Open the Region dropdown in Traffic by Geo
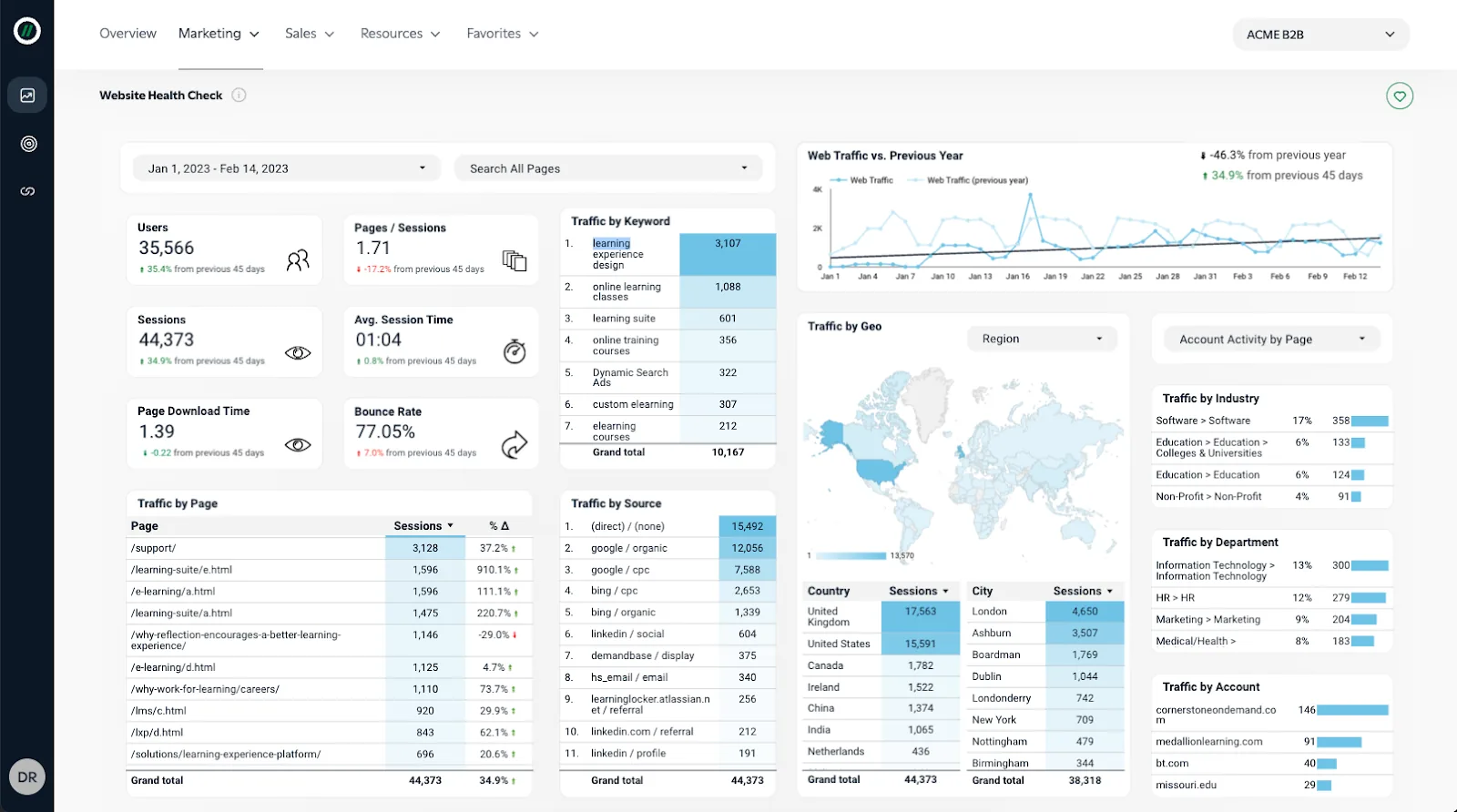 1041,339
